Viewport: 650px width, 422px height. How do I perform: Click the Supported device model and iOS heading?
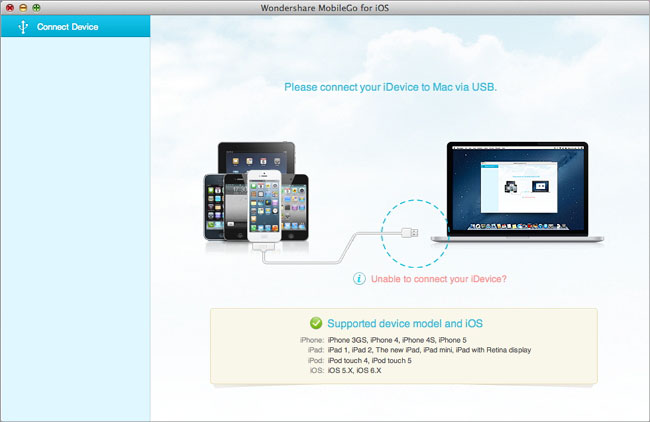(x=405, y=323)
